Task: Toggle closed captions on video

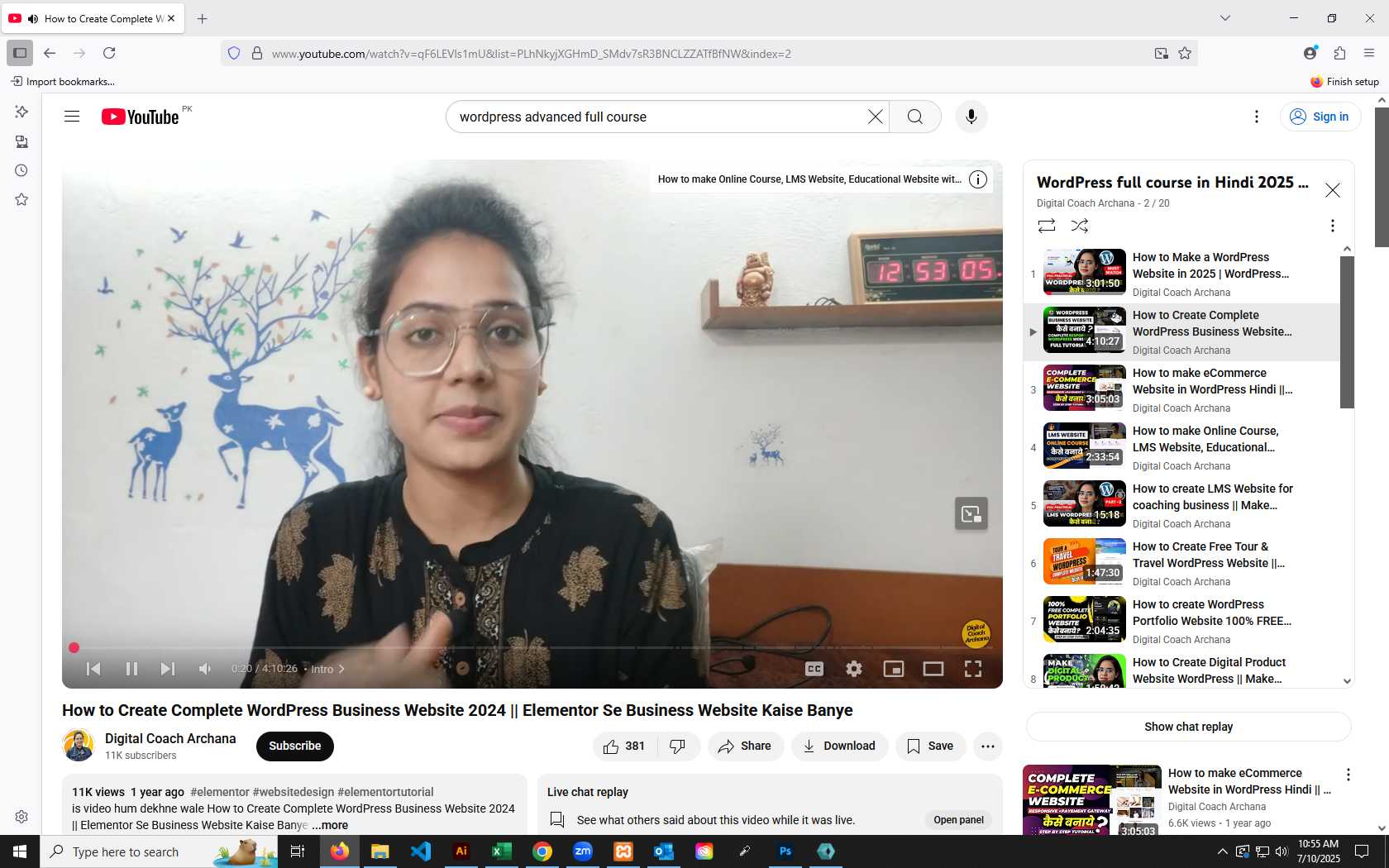Action: pos(814,669)
